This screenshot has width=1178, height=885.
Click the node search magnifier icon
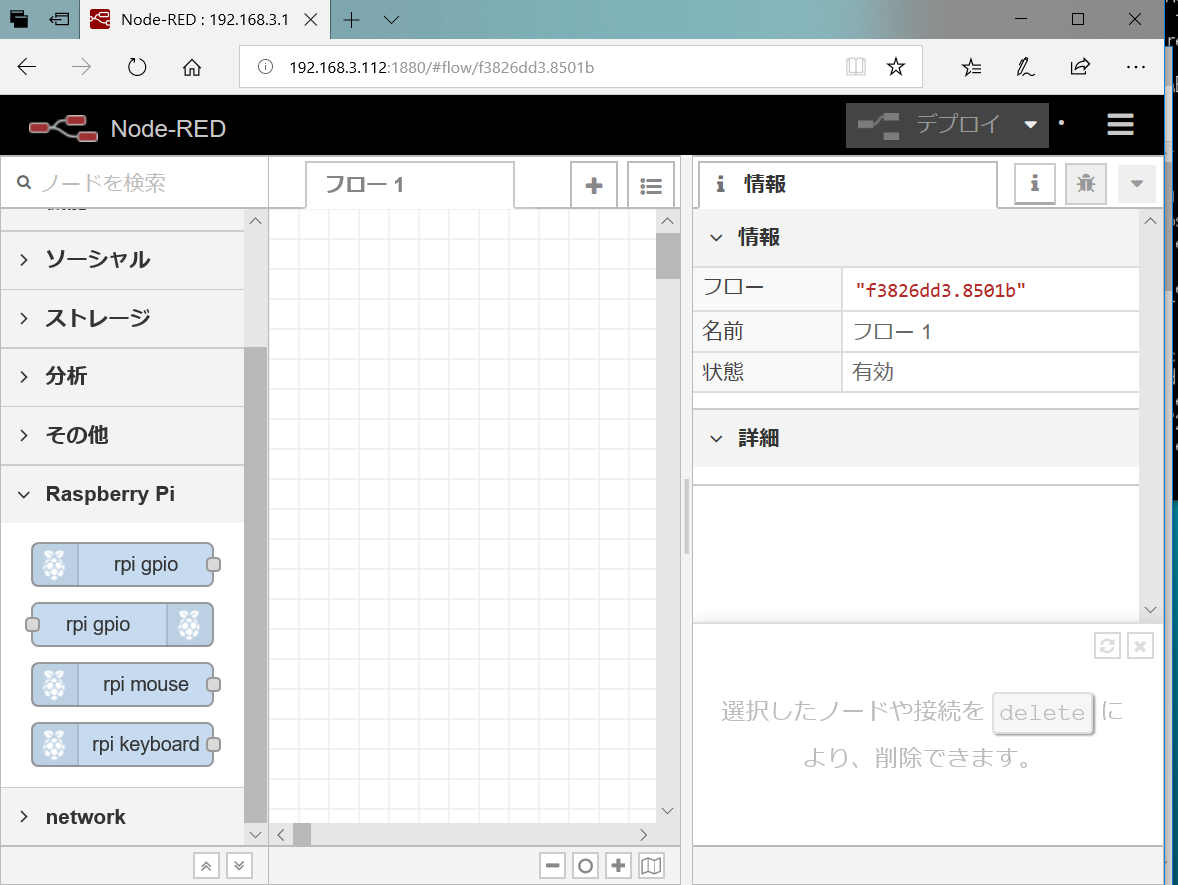coord(24,183)
